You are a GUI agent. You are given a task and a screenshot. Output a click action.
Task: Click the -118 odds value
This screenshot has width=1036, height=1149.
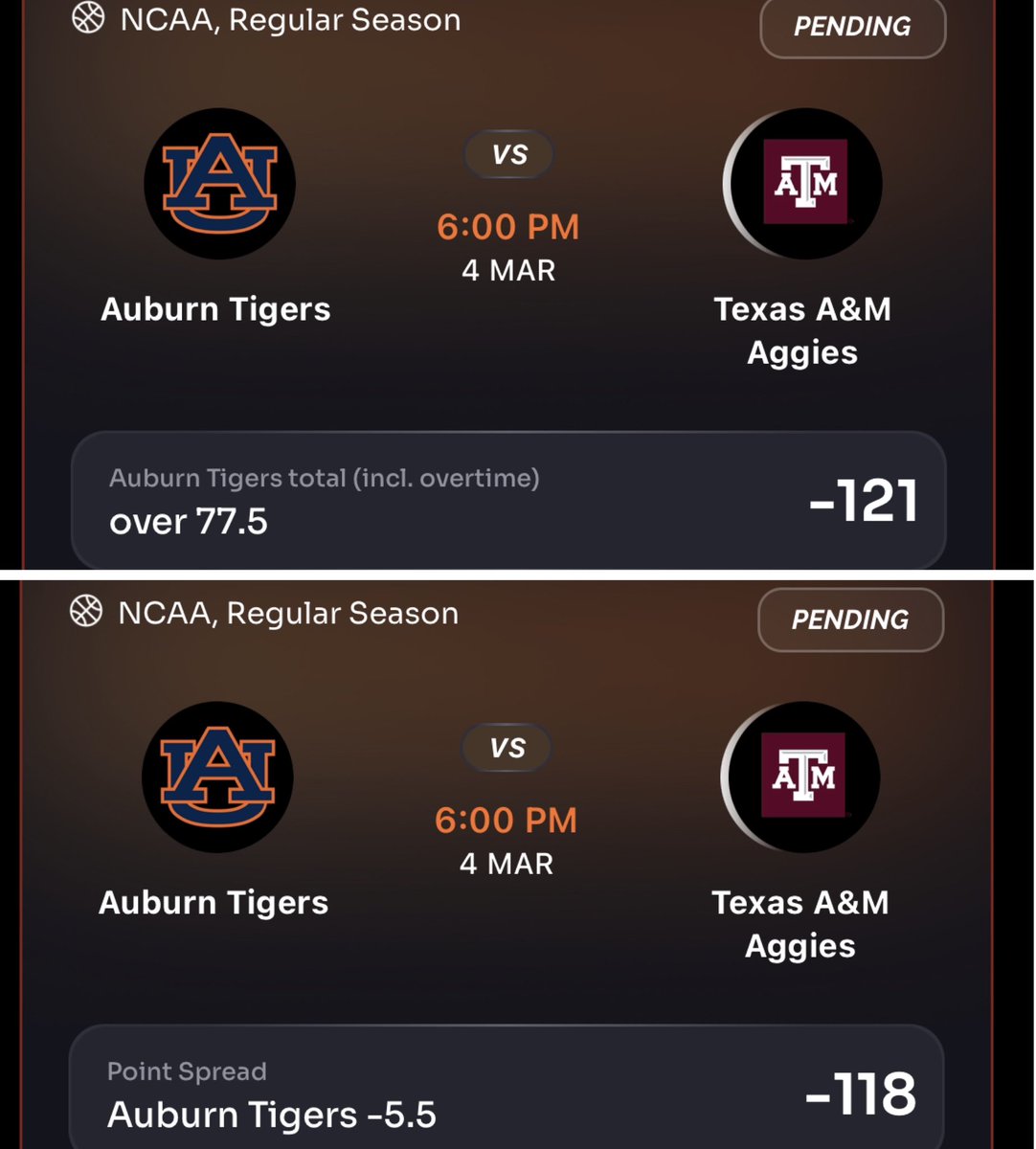(x=861, y=1093)
